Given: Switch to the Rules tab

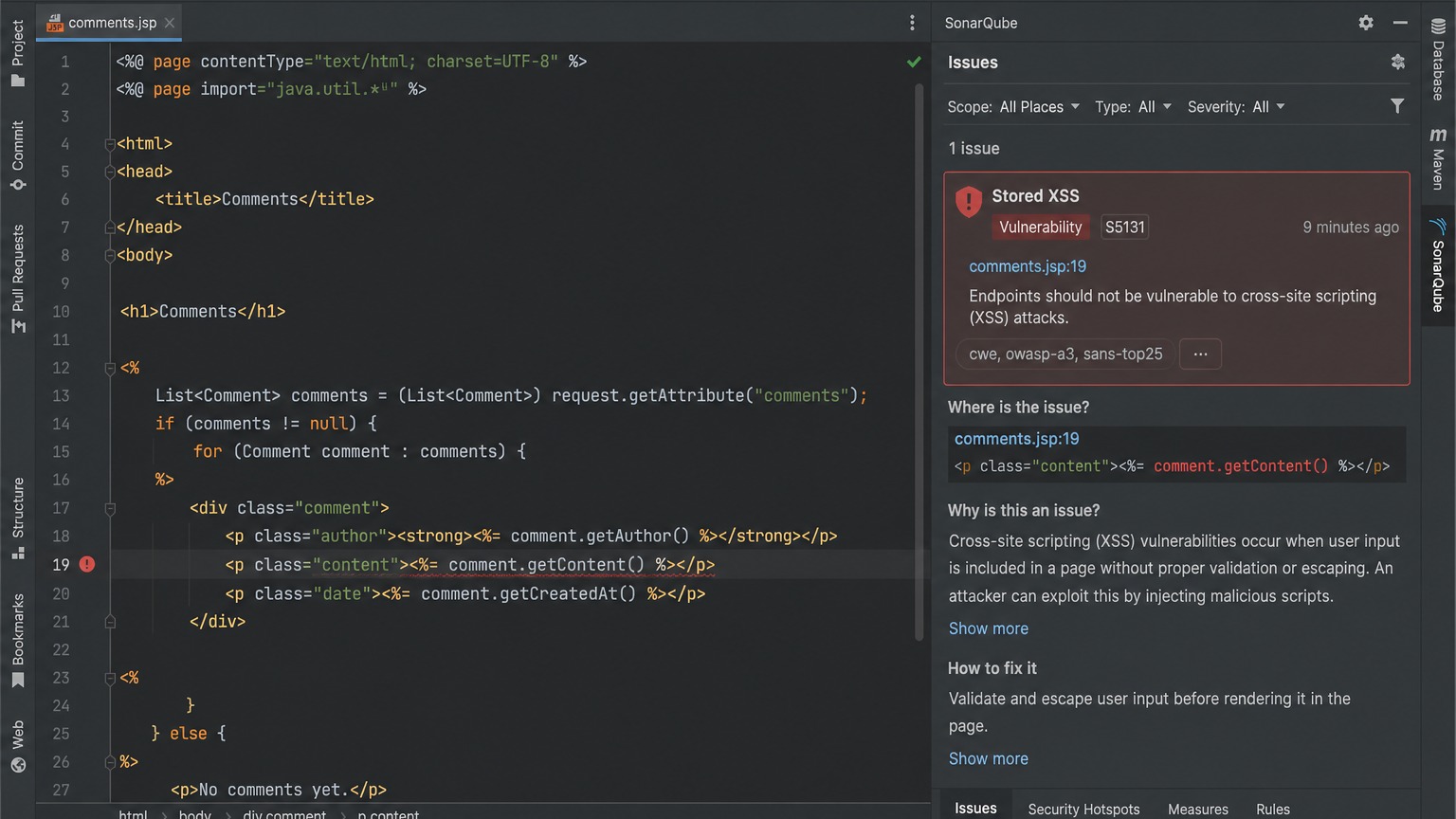Looking at the screenshot, I should click(x=1273, y=809).
